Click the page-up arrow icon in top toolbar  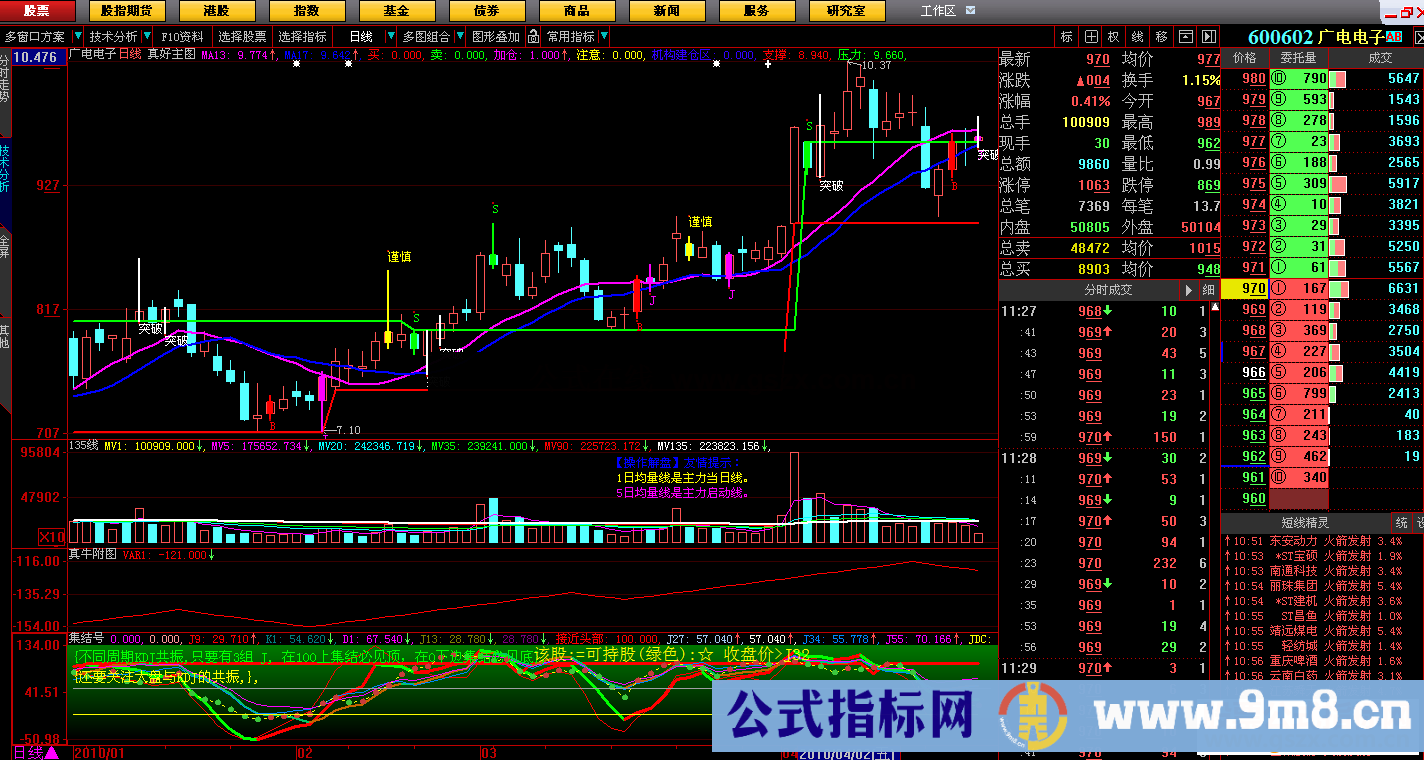(x=1185, y=36)
